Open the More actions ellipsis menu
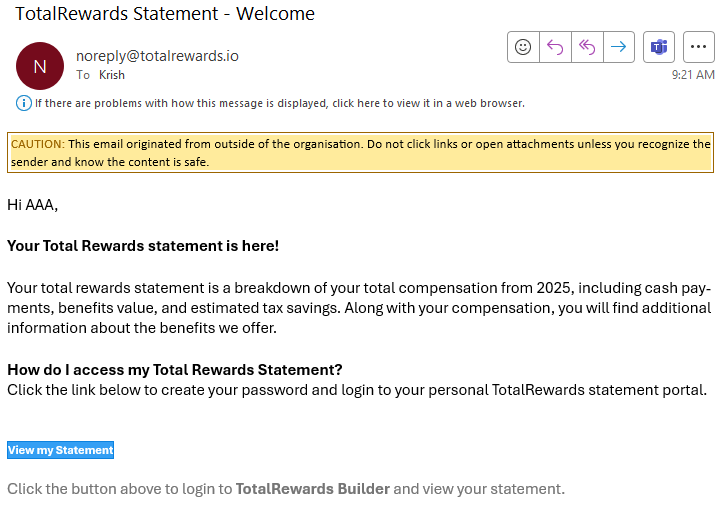This screenshot has height=507, width=724. point(699,47)
